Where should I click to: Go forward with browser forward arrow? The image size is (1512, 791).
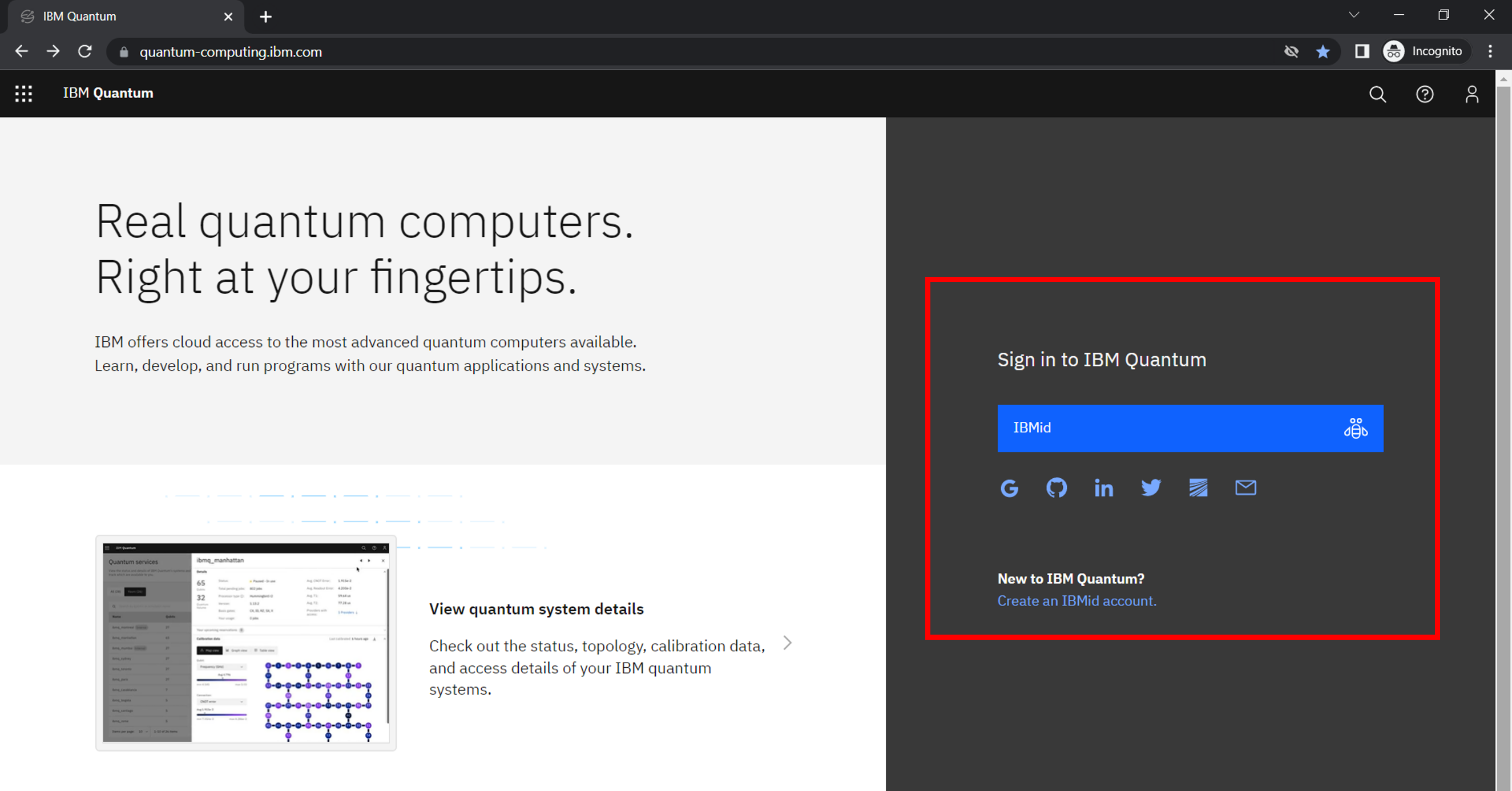54,51
